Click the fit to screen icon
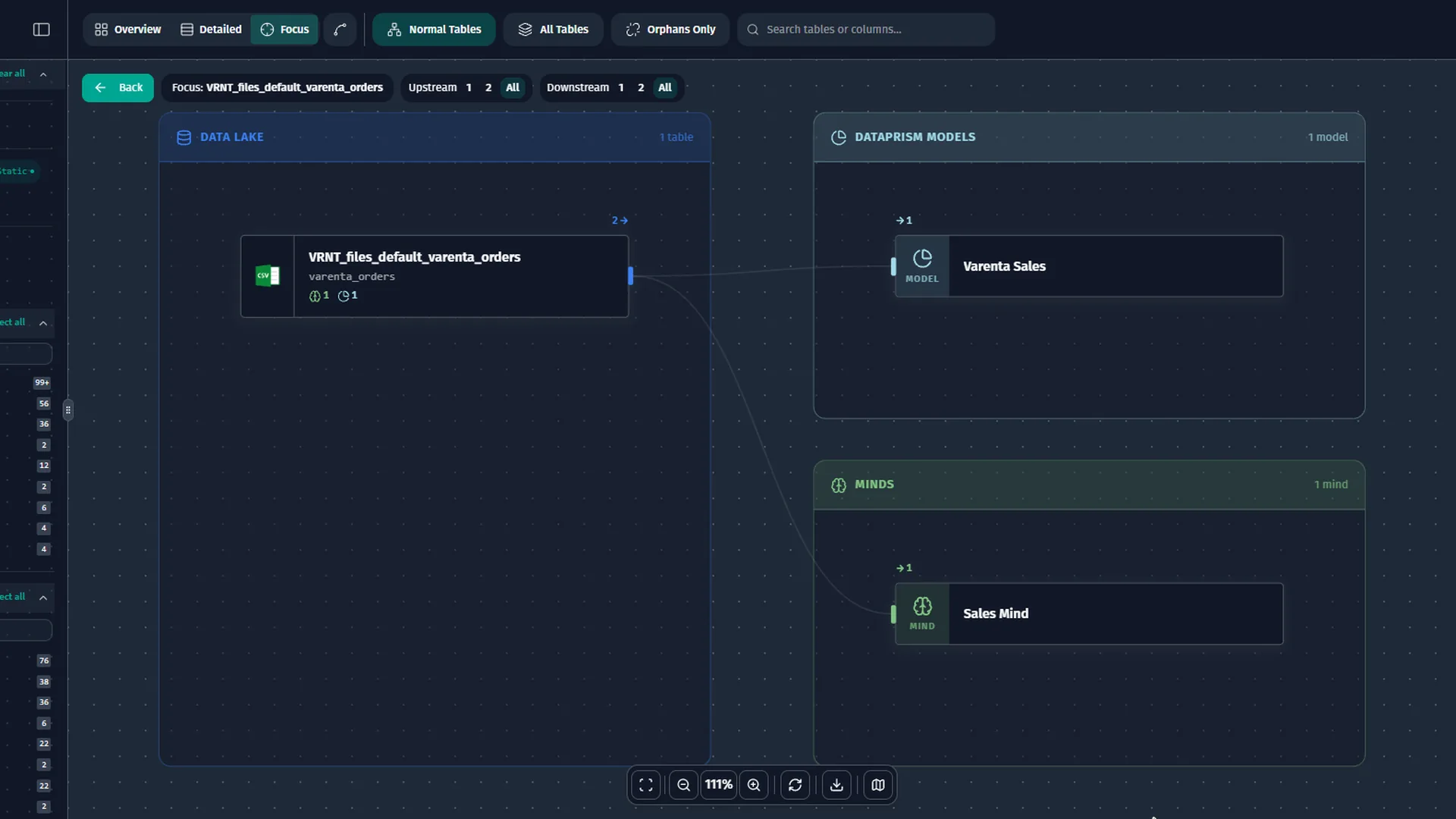This screenshot has width=1456, height=819. (x=646, y=785)
